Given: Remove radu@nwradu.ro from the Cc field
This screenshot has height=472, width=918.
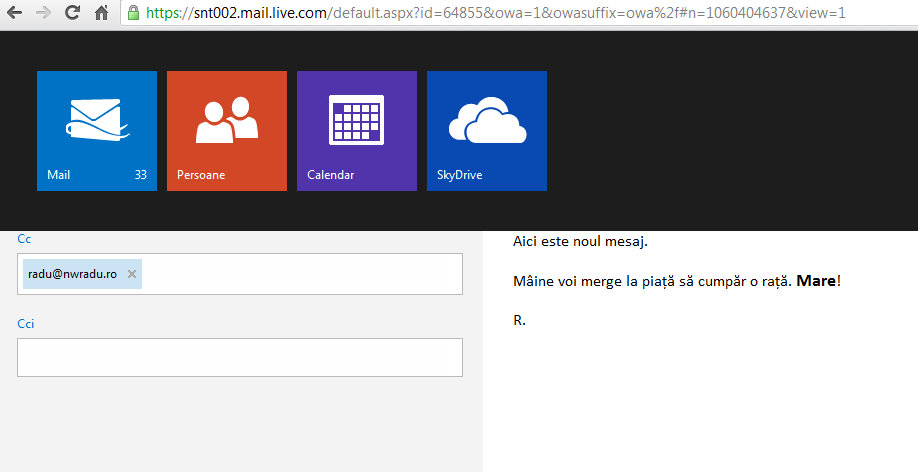Looking at the screenshot, I should point(132,274).
